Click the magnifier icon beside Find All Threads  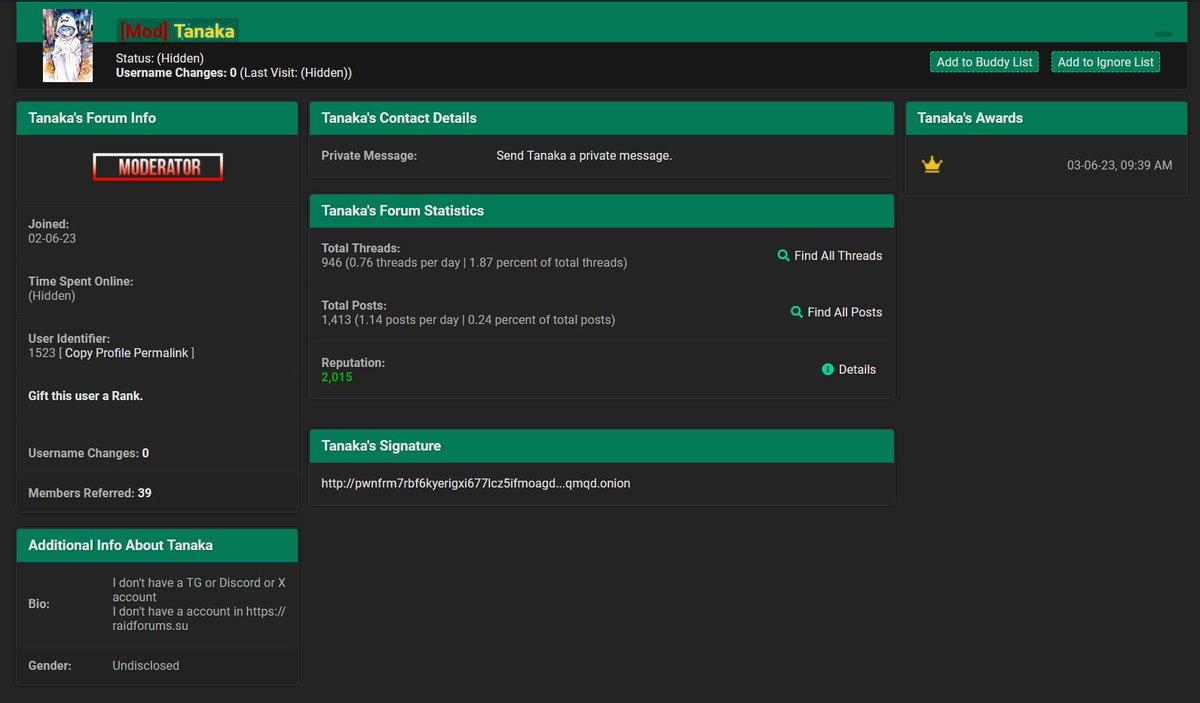click(784, 256)
